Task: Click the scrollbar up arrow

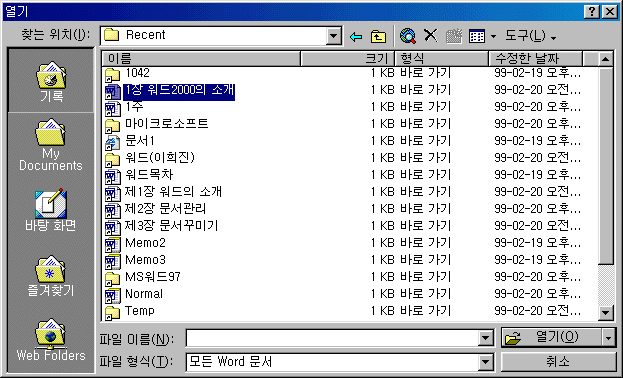Action: pyautogui.click(x=605, y=59)
